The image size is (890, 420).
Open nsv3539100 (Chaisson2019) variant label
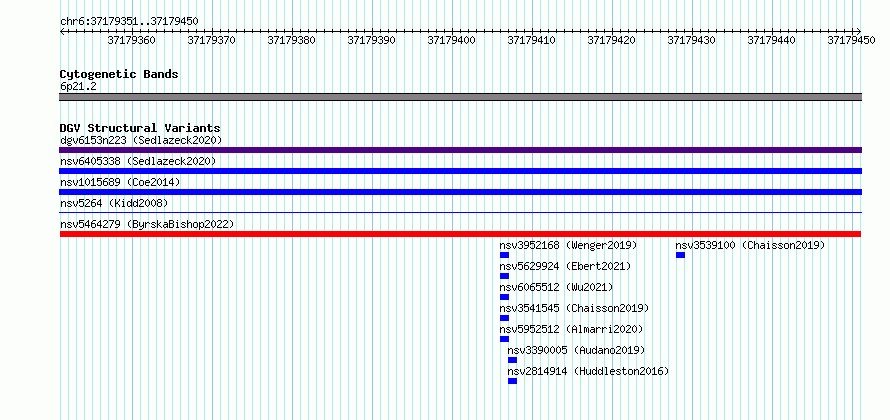tap(750, 245)
